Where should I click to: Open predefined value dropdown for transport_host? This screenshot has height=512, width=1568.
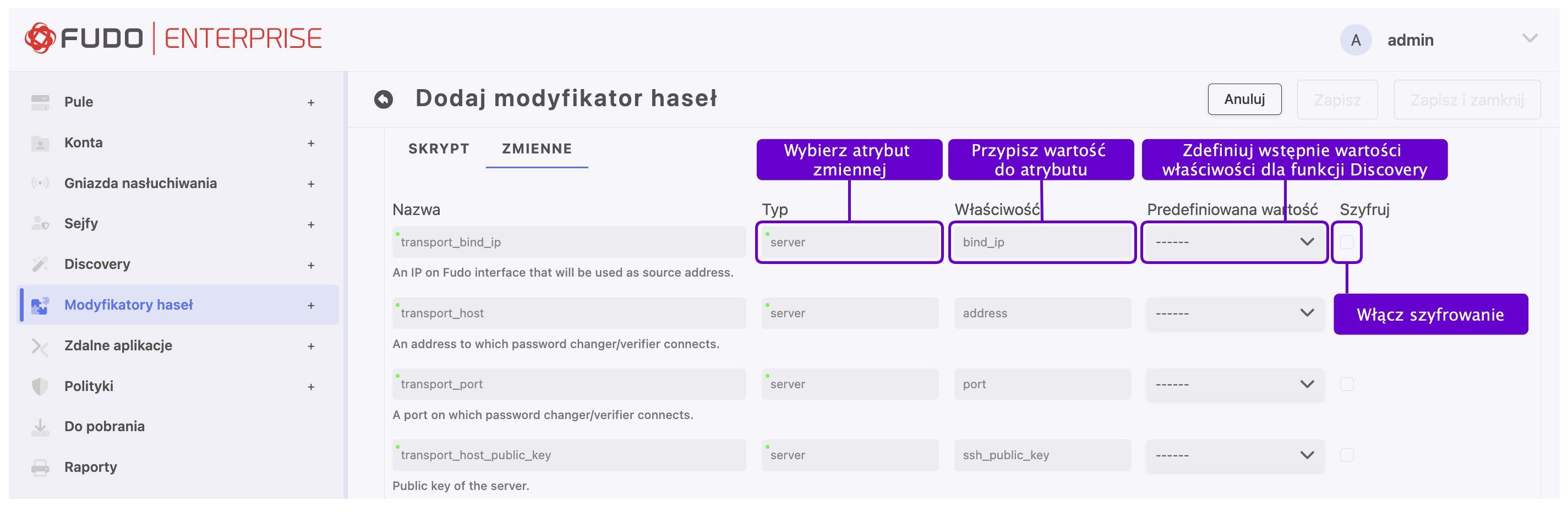point(1234,313)
